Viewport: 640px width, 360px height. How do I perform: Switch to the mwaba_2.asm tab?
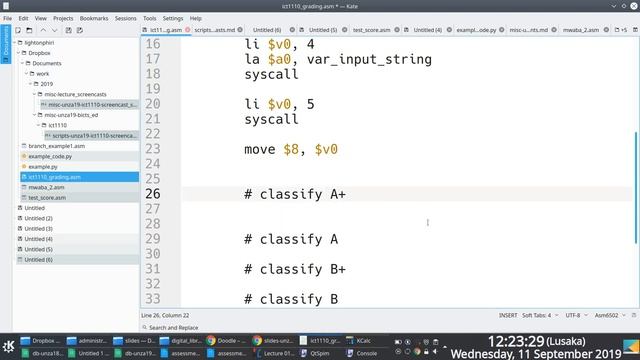coord(580,30)
